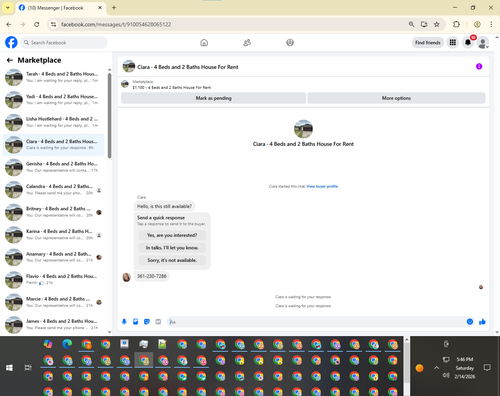Open the emoji picker in message box

point(470,322)
